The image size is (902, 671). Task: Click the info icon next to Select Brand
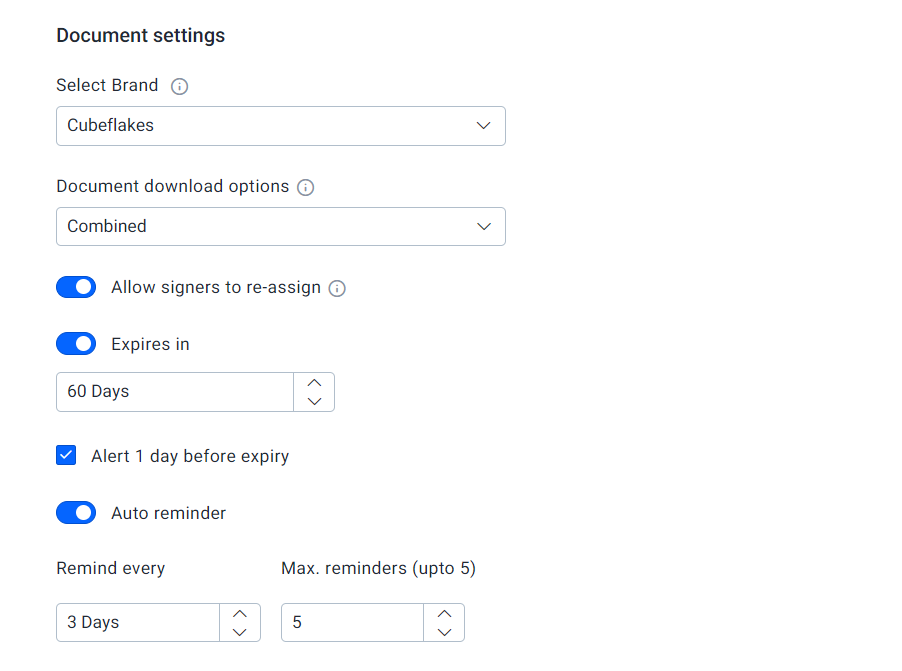click(x=179, y=86)
